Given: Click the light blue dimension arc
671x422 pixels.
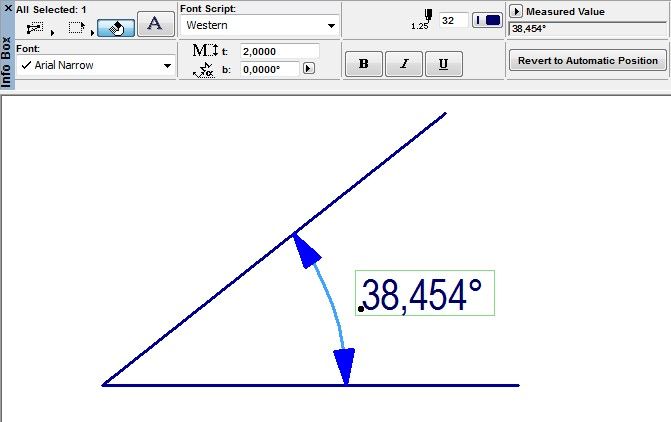Looking at the screenshot, I should click(x=333, y=306).
